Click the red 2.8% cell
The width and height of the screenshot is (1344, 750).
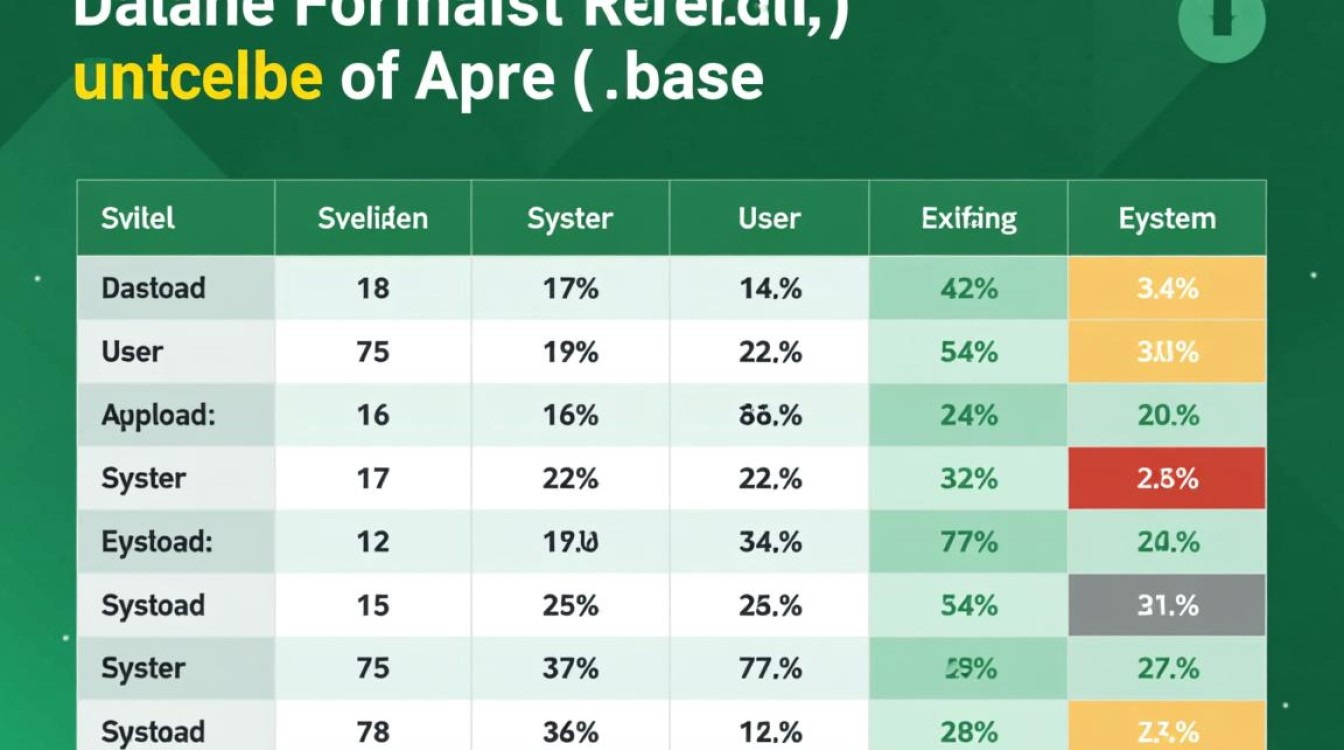(1167, 478)
